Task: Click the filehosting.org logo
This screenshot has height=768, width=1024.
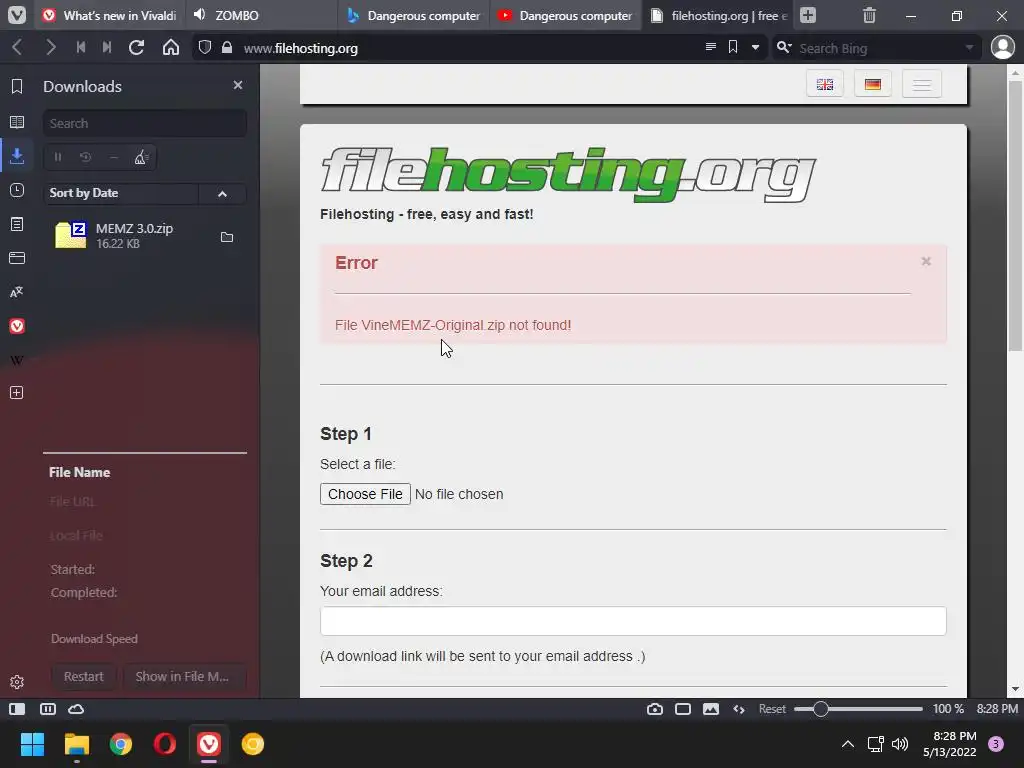Action: [x=568, y=174]
